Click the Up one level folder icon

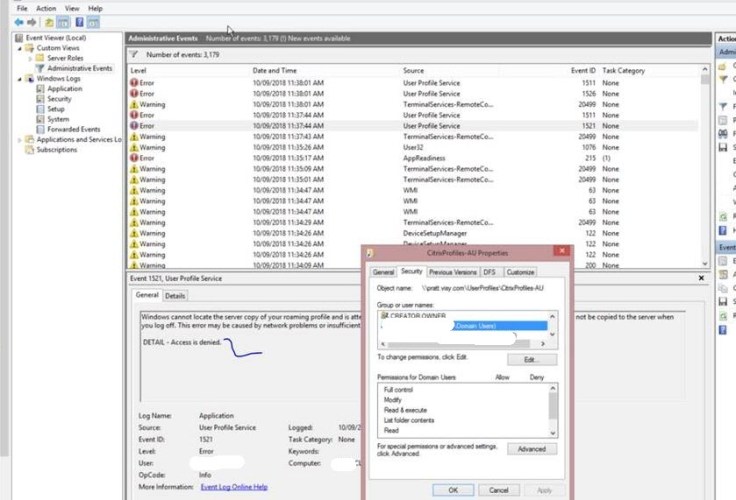(47, 21)
